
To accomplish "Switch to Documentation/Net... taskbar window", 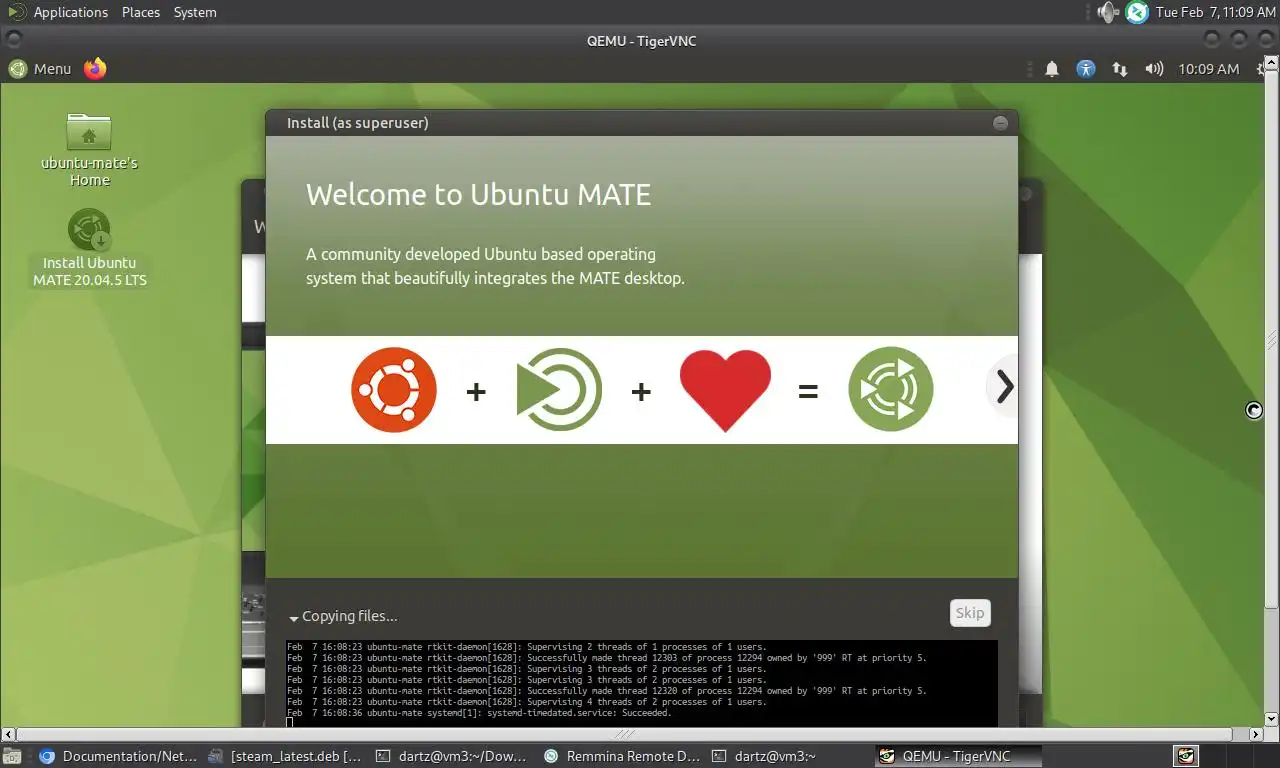I will (x=118, y=756).
